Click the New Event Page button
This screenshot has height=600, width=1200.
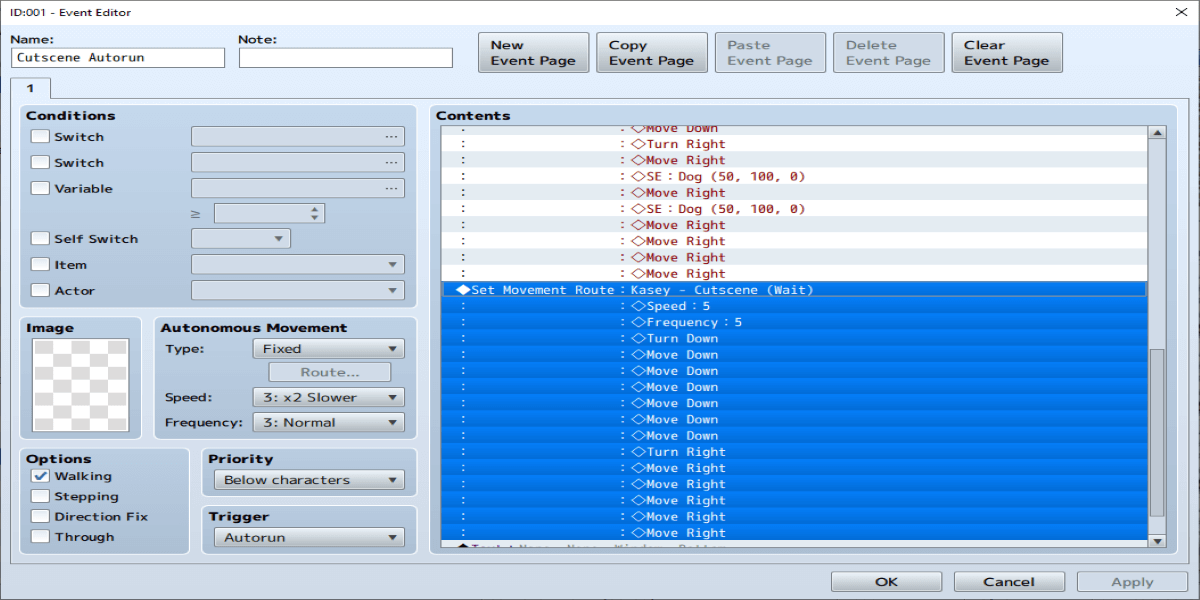pyautogui.click(x=533, y=52)
